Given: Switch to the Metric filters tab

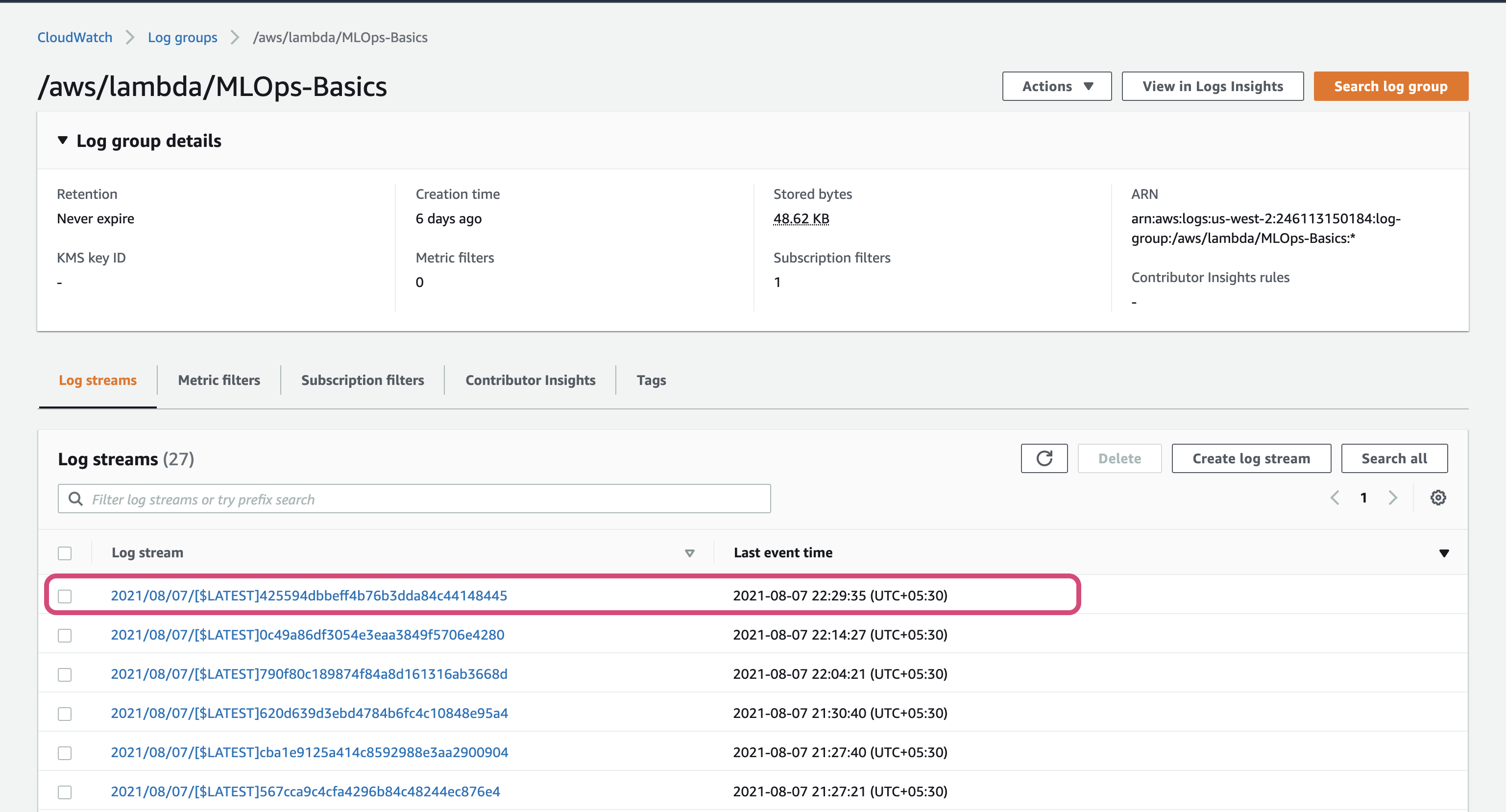Looking at the screenshot, I should [x=219, y=380].
